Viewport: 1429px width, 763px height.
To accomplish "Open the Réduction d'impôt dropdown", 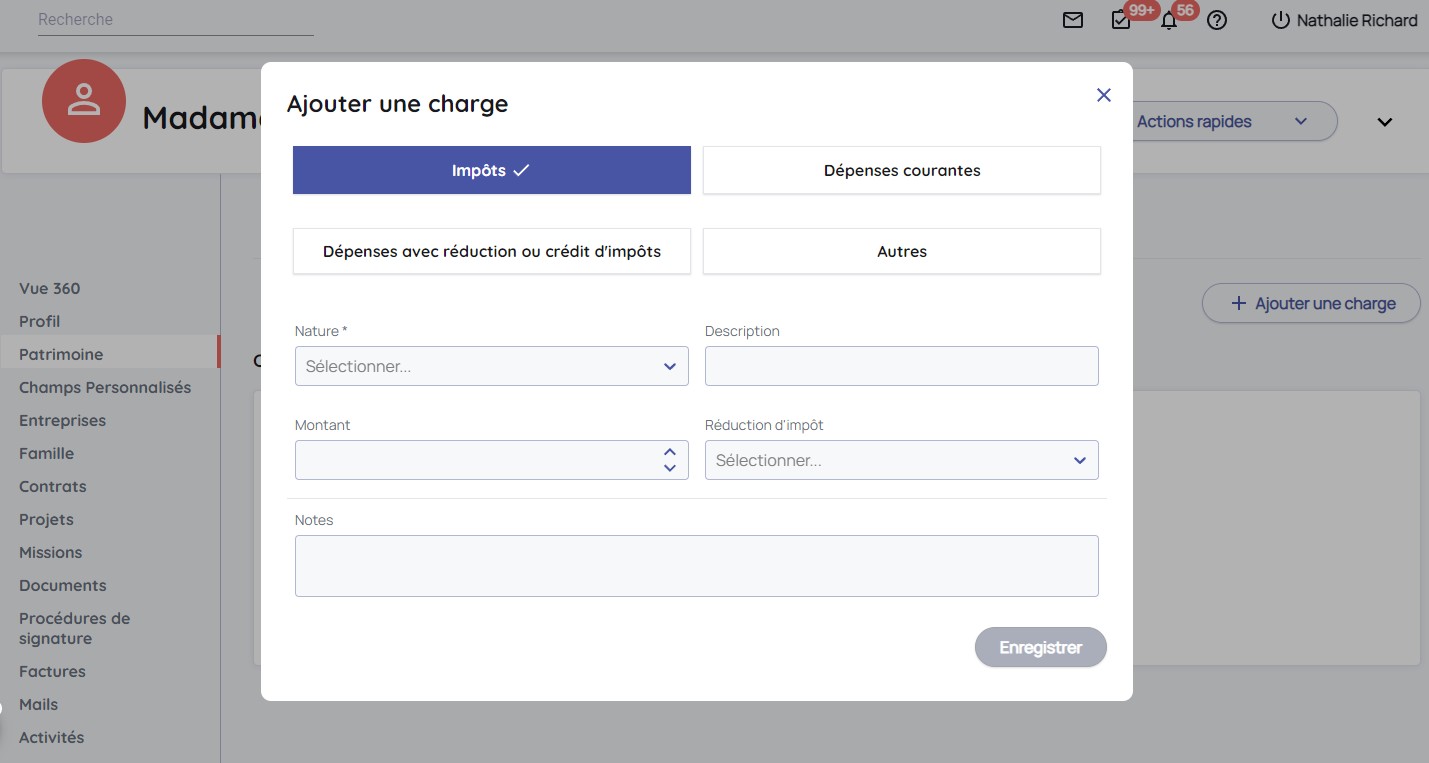I will [901, 460].
